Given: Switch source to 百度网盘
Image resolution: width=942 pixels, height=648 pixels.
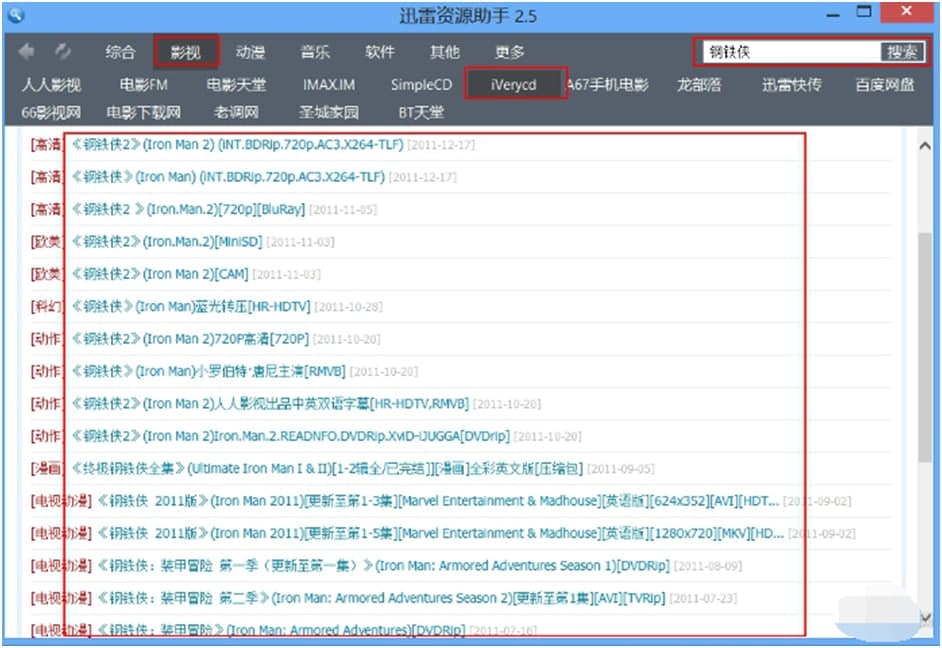Looking at the screenshot, I should coord(884,85).
